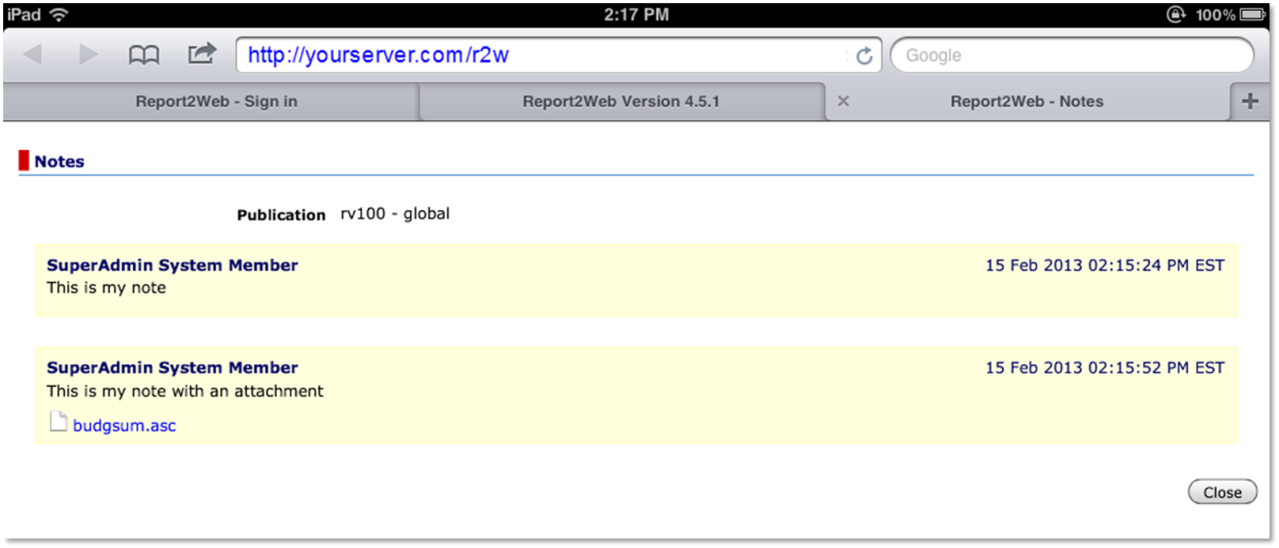Viewport: 1279px width, 548px height.
Task: Click the Close button
Action: pyautogui.click(x=1222, y=492)
